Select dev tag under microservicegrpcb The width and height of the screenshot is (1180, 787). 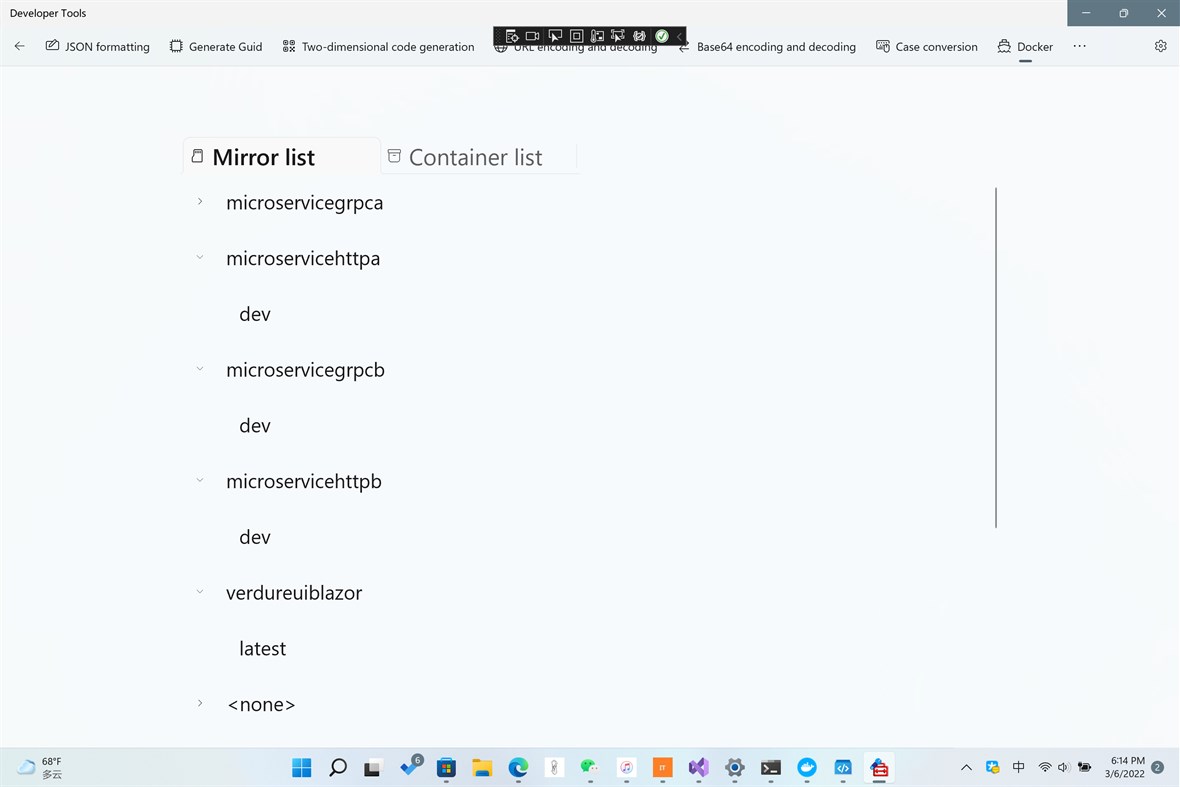coord(255,426)
